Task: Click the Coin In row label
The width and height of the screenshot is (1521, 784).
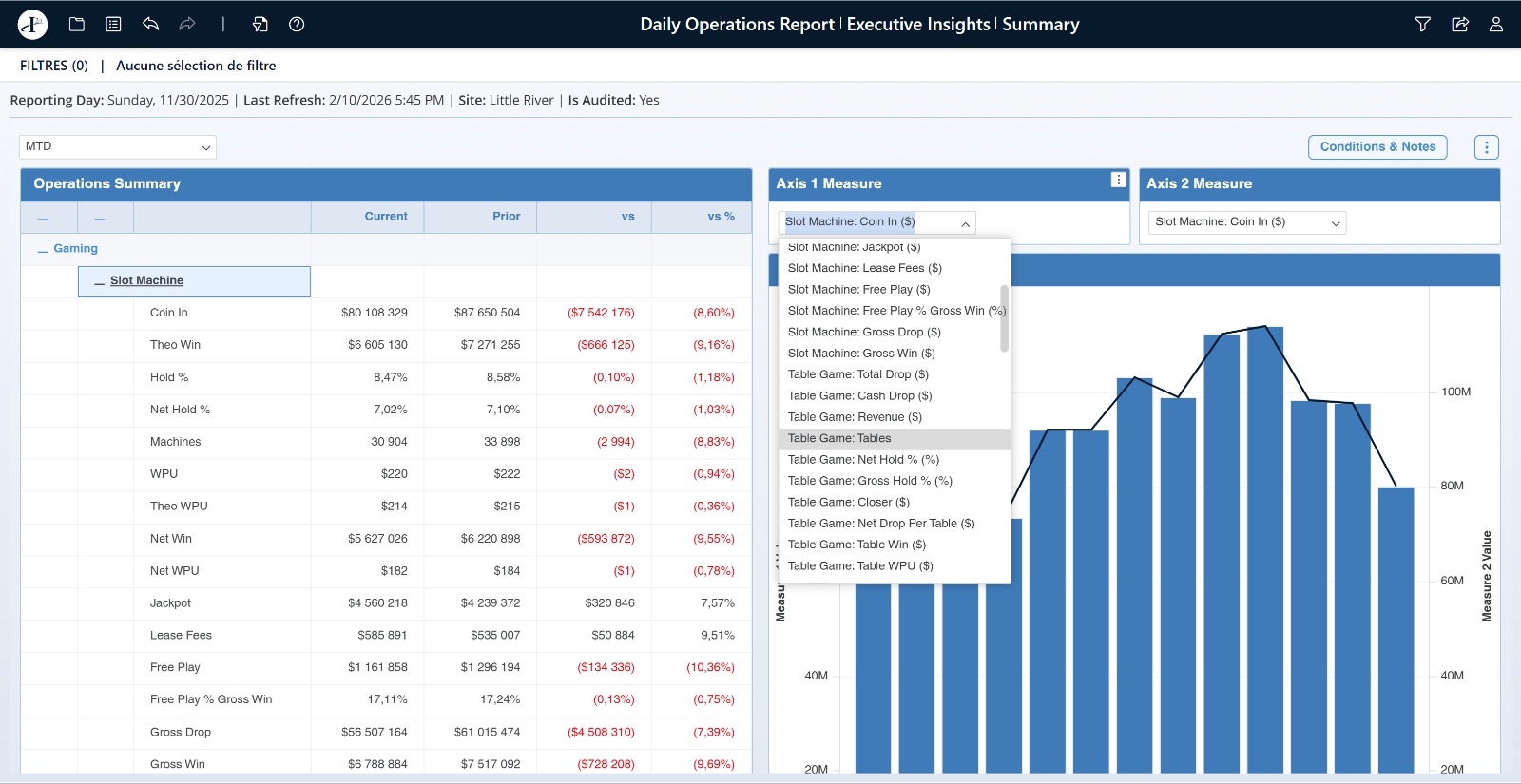Action: (169, 313)
